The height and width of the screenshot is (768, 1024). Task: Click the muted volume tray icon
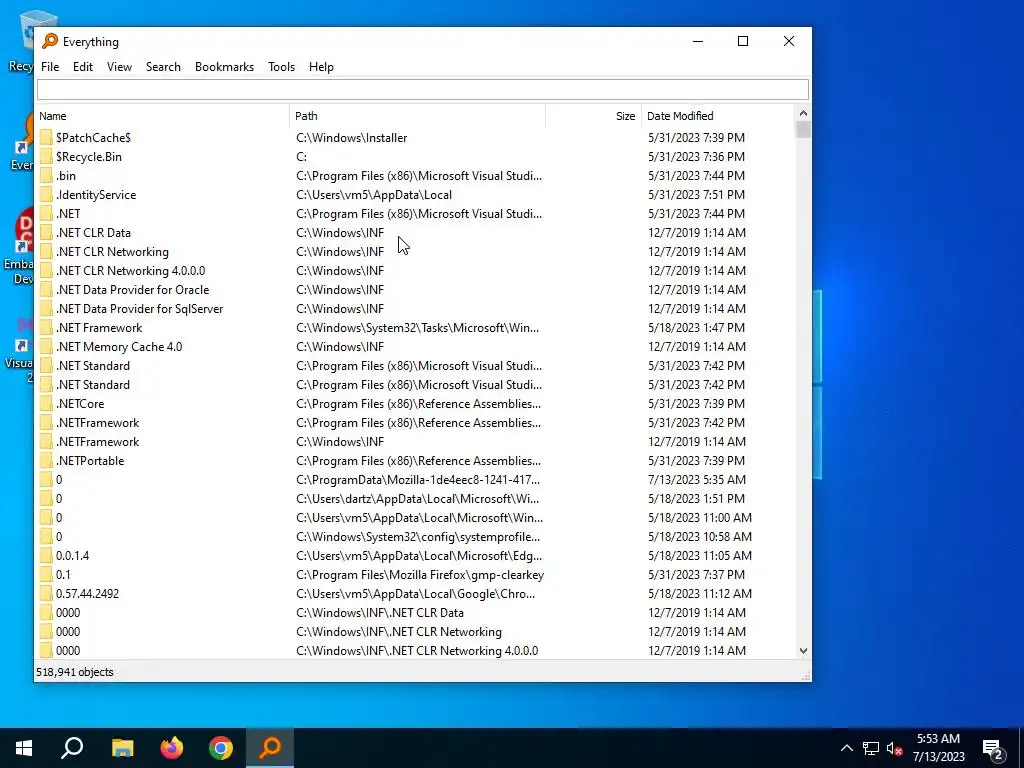(x=895, y=748)
